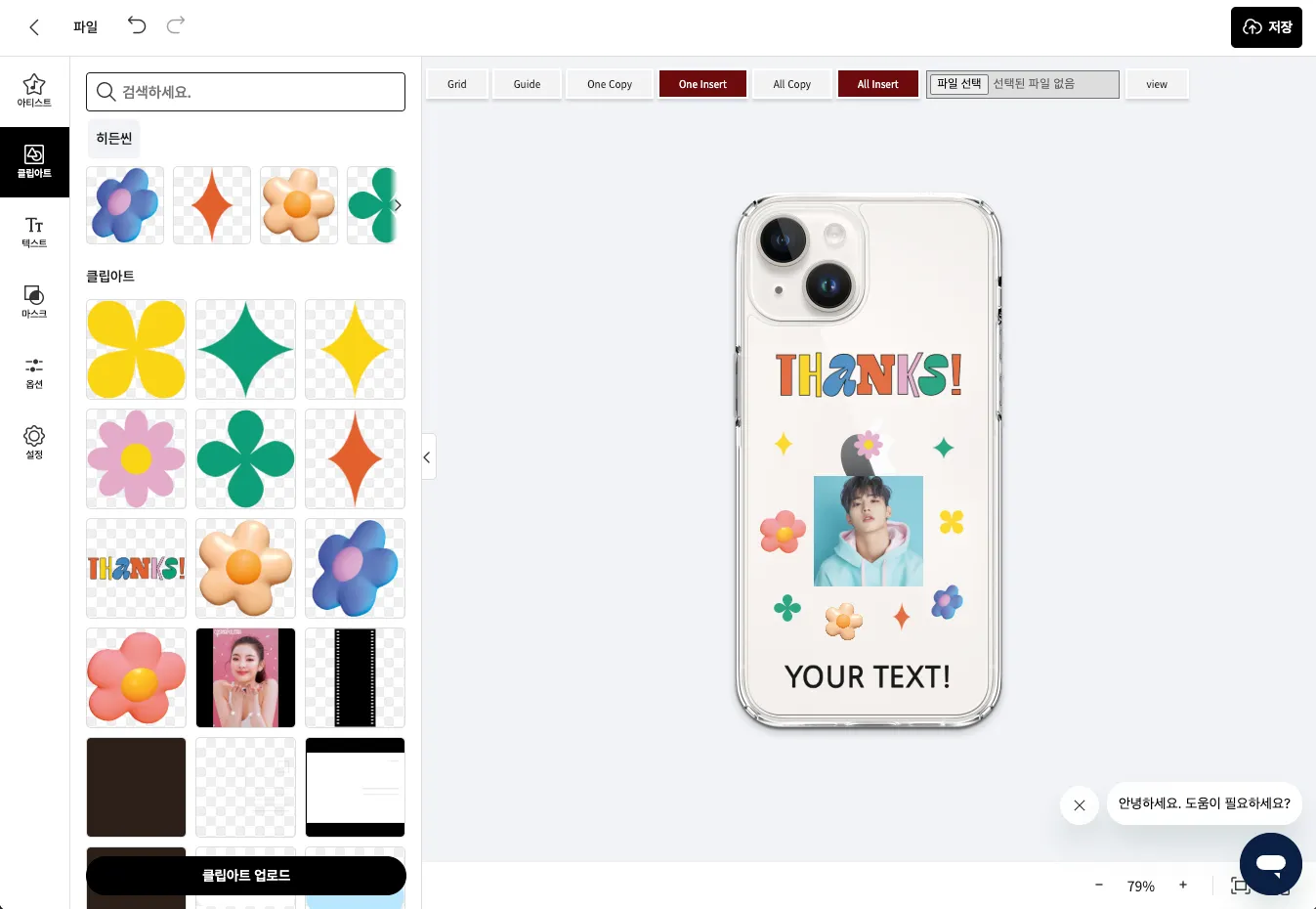
Task: Open the chat support bubble icon
Action: point(1270,864)
